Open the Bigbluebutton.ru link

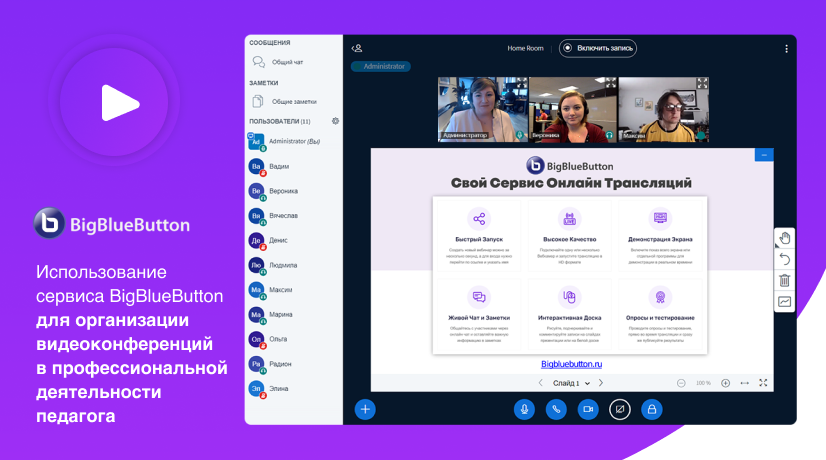572,364
